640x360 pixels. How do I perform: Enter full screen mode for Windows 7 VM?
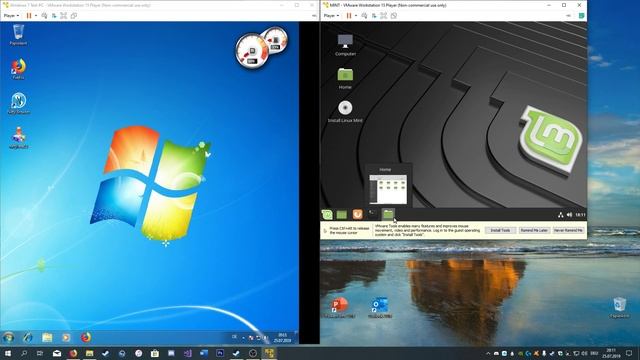[64, 16]
